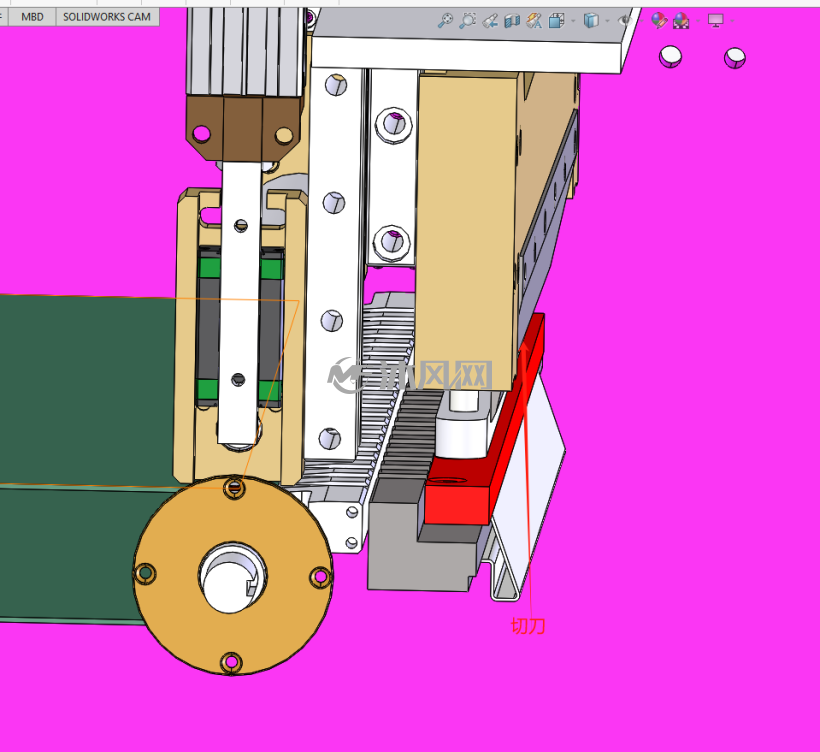This screenshot has height=752, width=820.
Task: Click the Hide/Show Items eye icon
Action: point(624,21)
